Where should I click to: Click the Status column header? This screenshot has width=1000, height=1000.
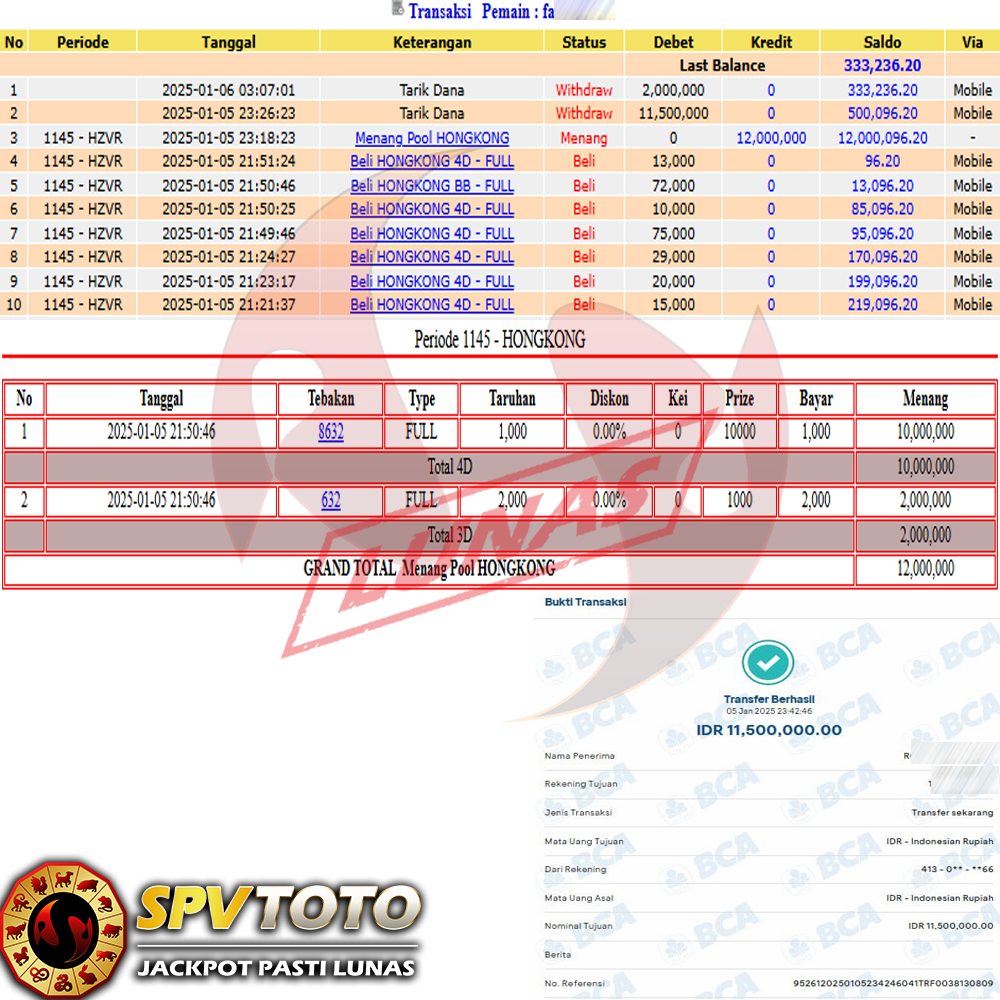click(x=584, y=42)
